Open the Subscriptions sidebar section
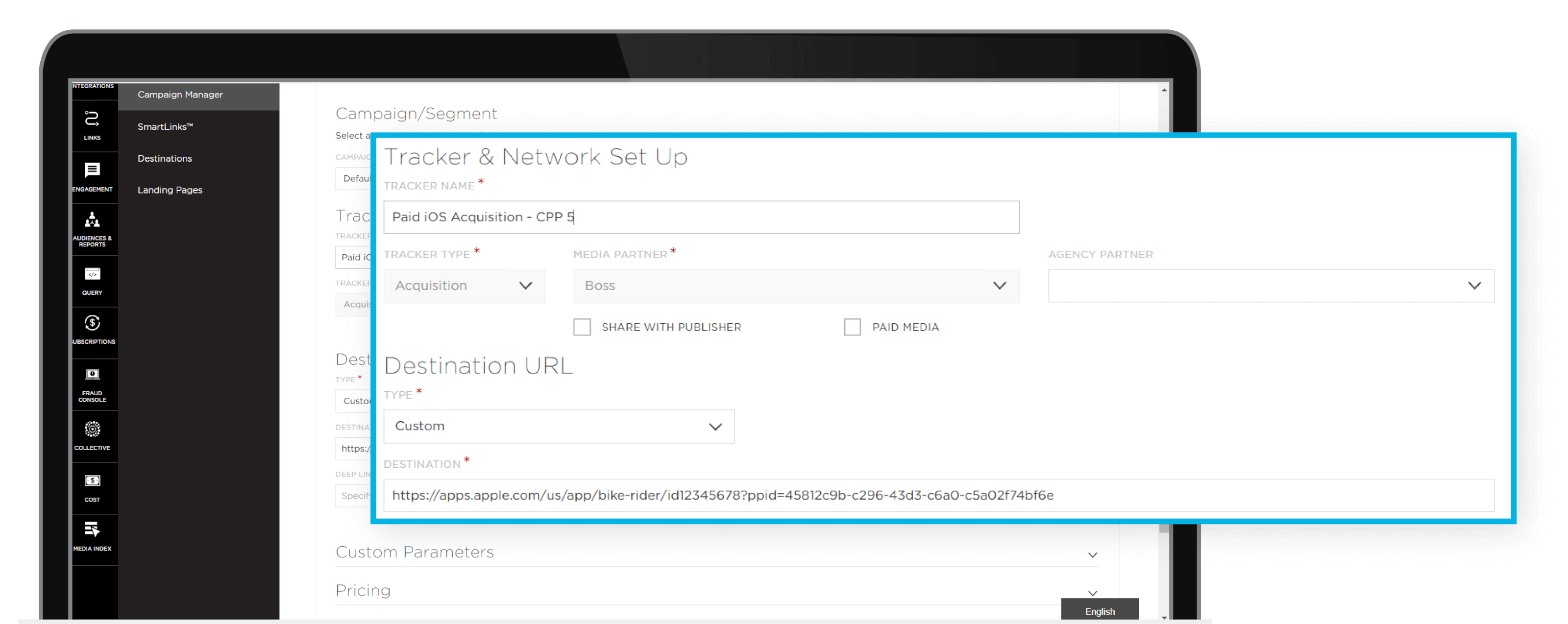The width and height of the screenshot is (1568, 624). pyautogui.click(x=92, y=332)
